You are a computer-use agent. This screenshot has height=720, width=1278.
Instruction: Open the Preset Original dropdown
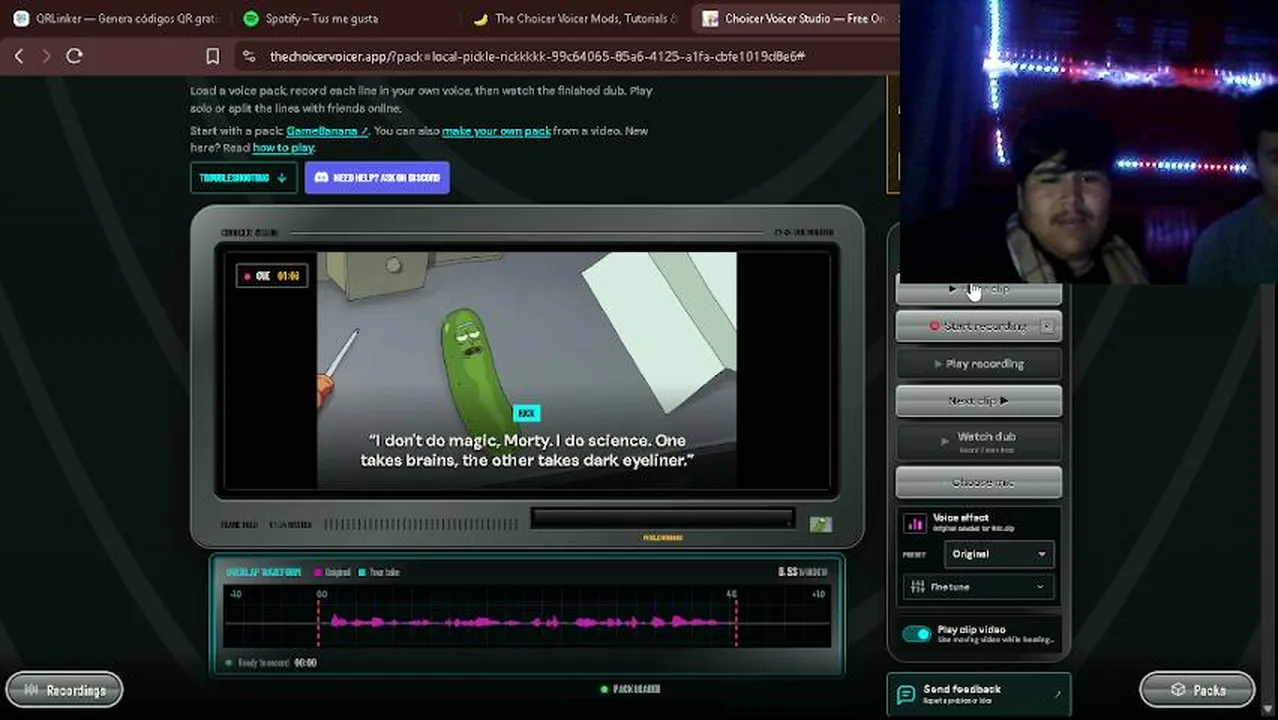pyautogui.click(x=998, y=554)
